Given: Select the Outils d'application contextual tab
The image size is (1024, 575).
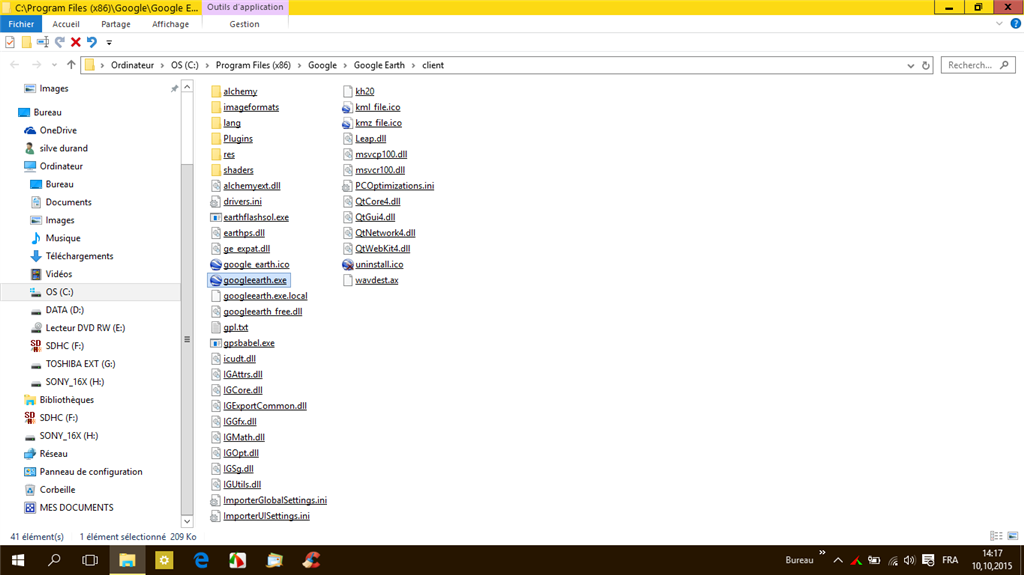Looking at the screenshot, I should pyautogui.click(x=245, y=7).
